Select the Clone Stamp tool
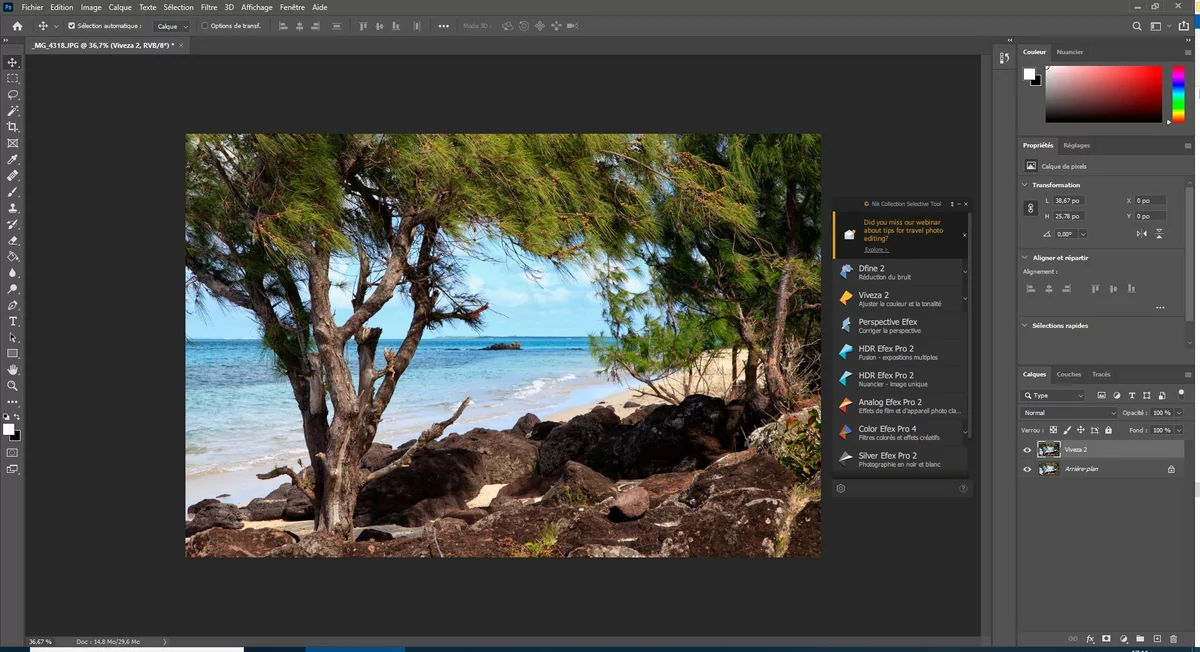1200x652 pixels. [13, 208]
